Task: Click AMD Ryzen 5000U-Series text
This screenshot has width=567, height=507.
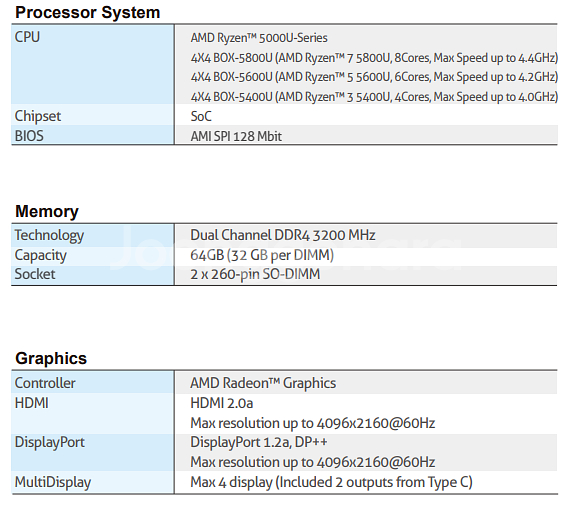Action: pyautogui.click(x=259, y=38)
